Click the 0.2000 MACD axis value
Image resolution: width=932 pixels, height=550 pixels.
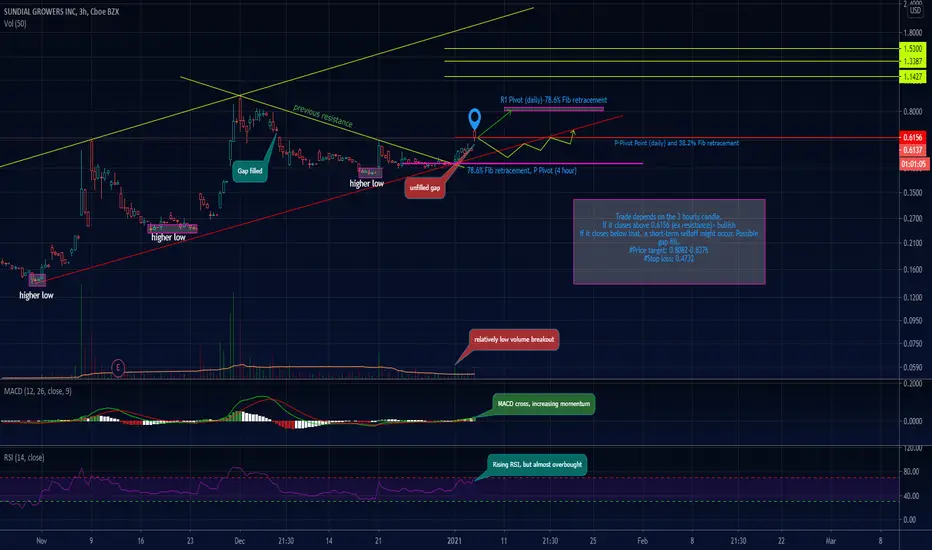912,384
